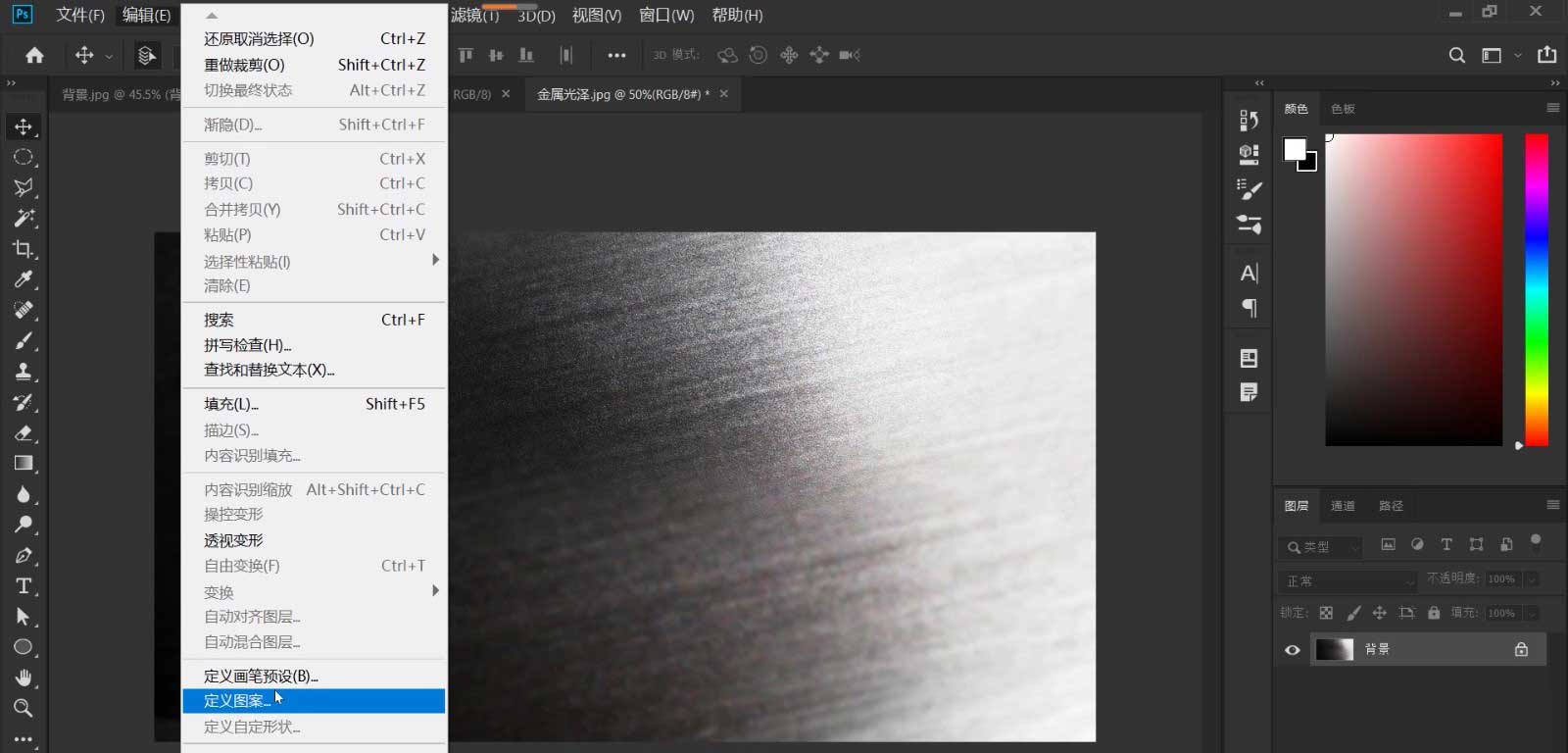Choose 搜索 from the edit menu
This screenshot has width=1568, height=753.
pyautogui.click(x=315, y=319)
